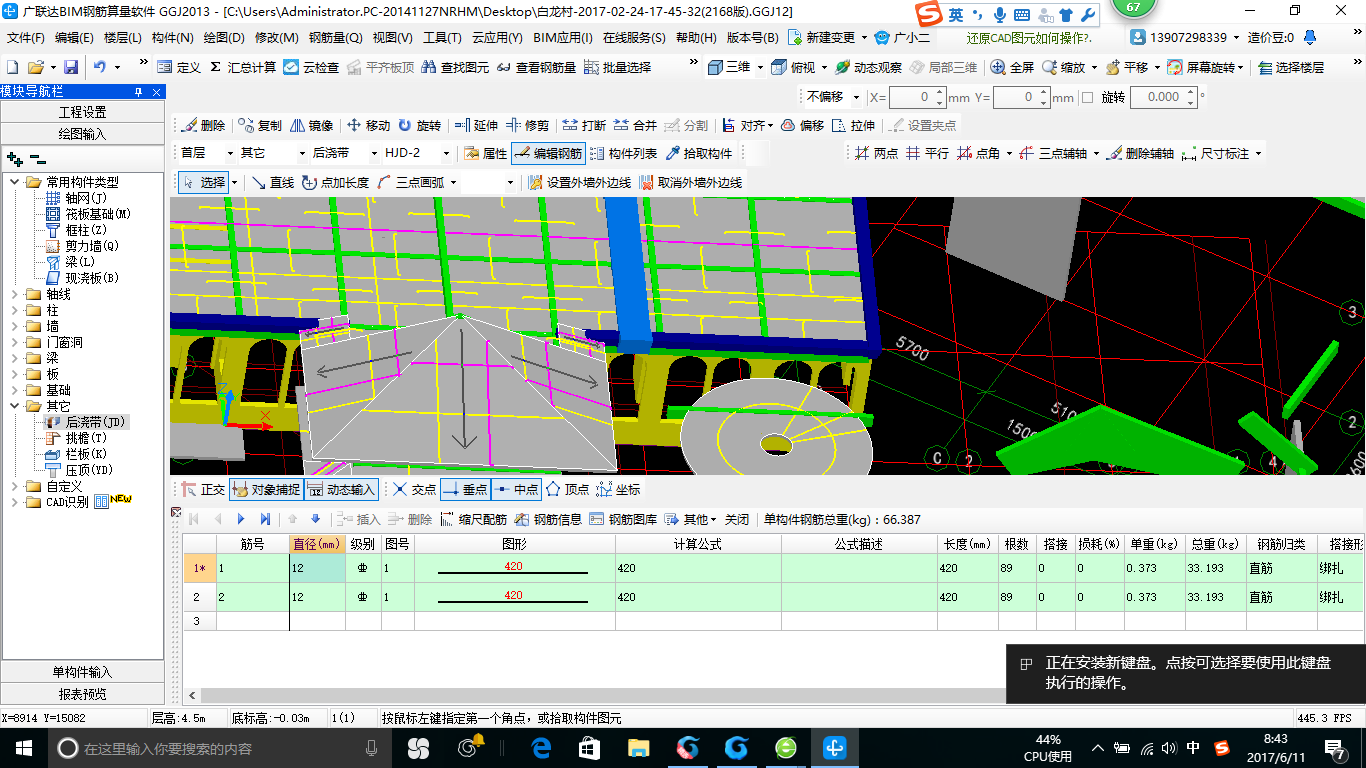The width and height of the screenshot is (1366, 768).
Task: Open the 构件(N) menu
Action: (x=172, y=38)
